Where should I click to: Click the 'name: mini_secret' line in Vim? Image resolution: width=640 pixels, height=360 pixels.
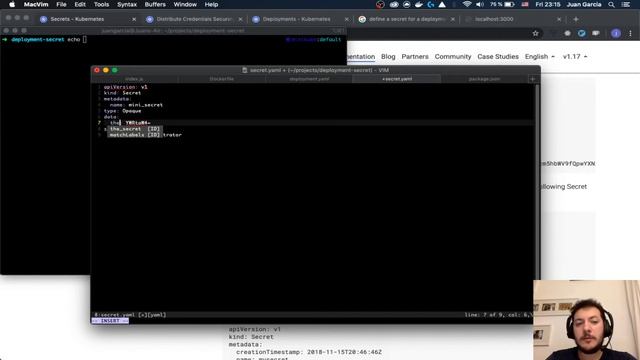(x=136, y=105)
